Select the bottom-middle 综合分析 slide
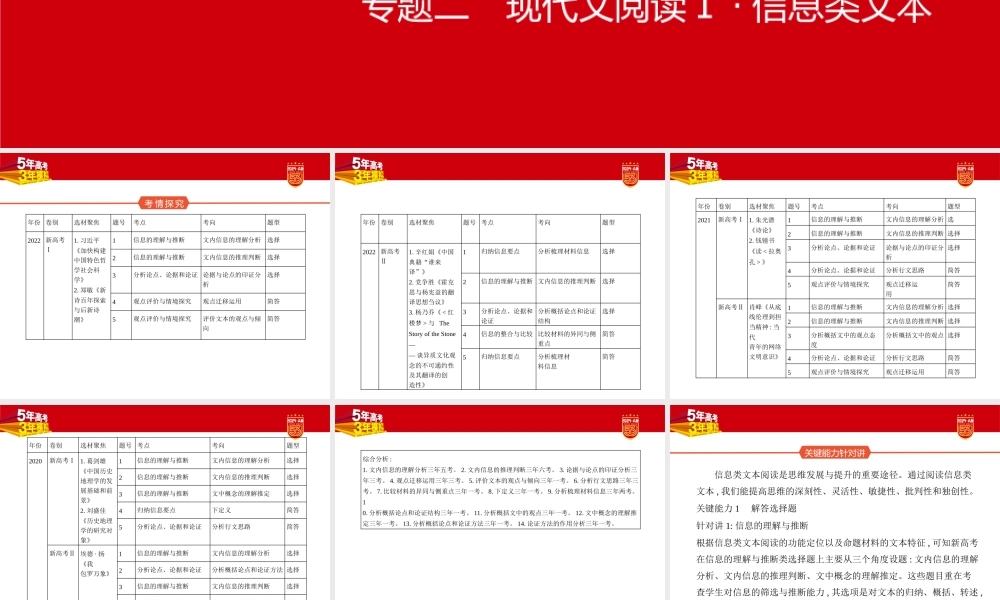The width and height of the screenshot is (1000, 600). [x=500, y=500]
